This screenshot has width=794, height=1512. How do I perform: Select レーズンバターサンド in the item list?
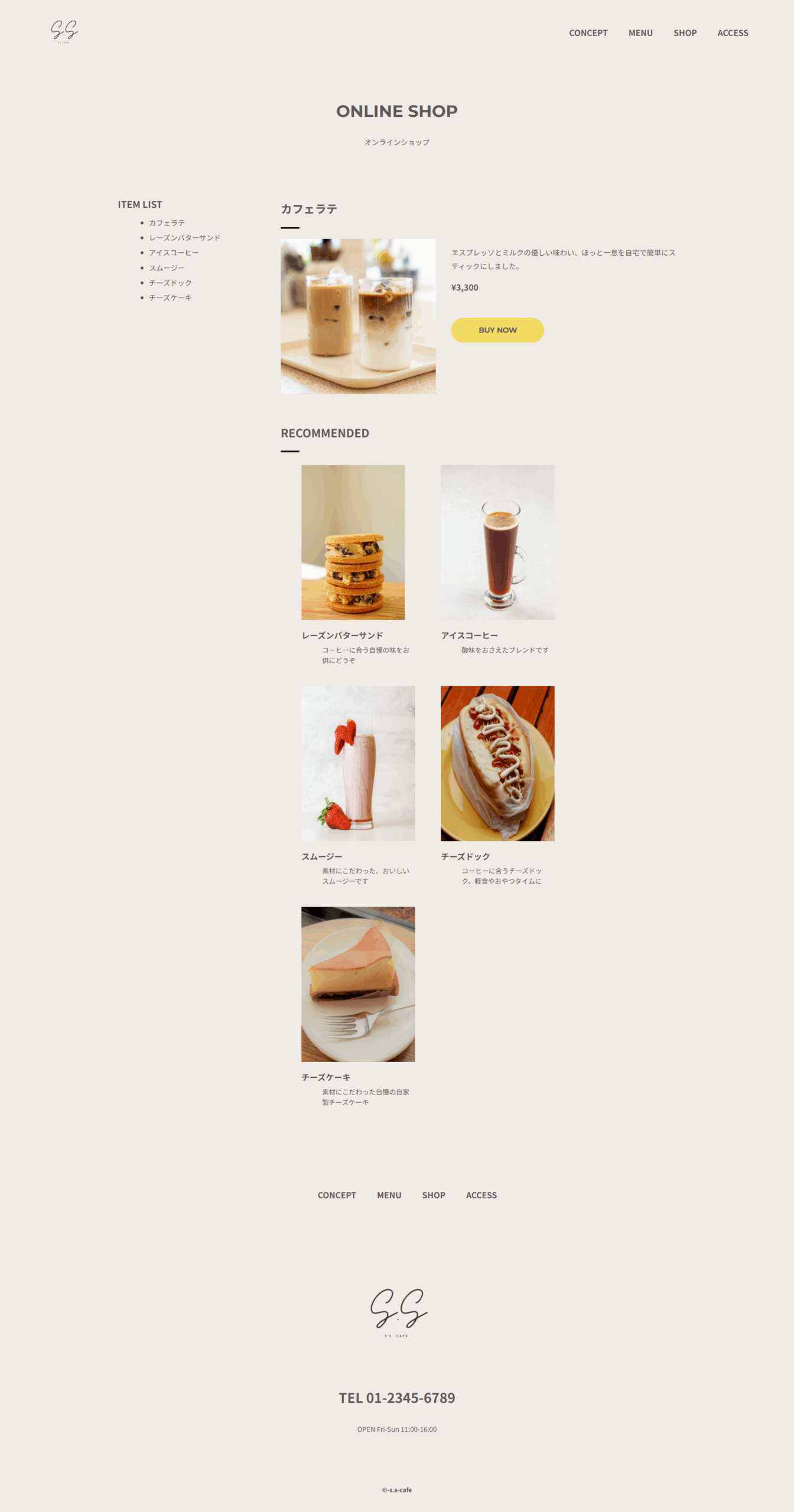(x=184, y=237)
